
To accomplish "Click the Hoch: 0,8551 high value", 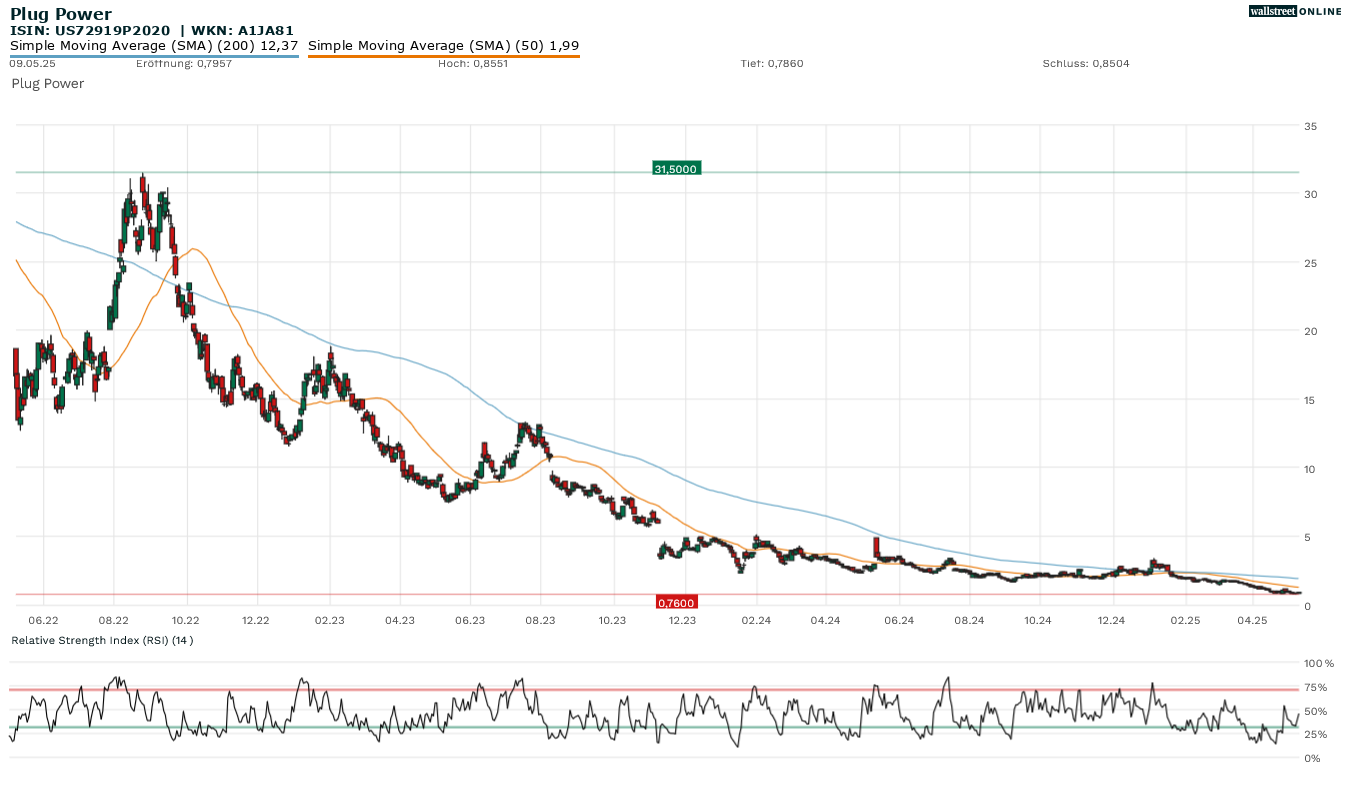I will (473, 64).
